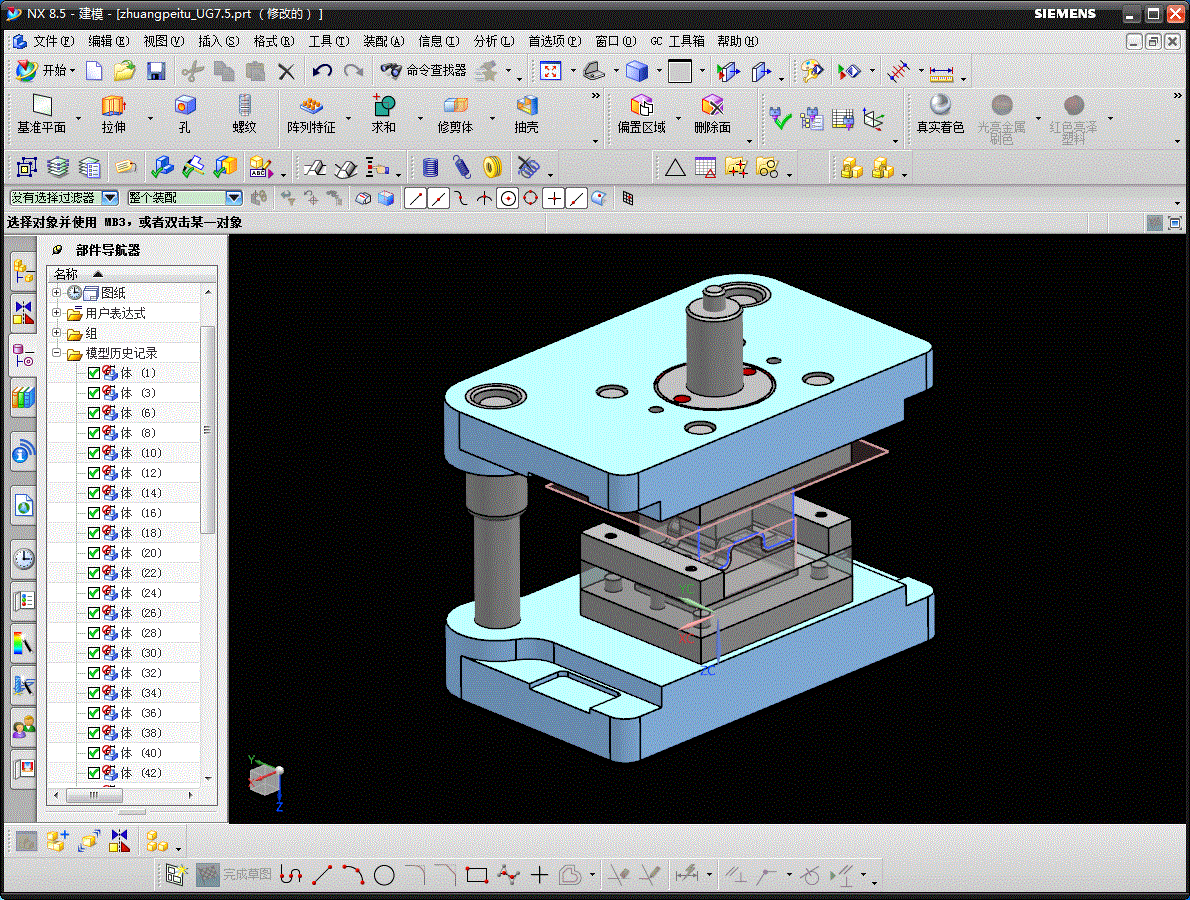Screen dimensions: 1190x900
Task: Collapse the 模型历史记录 folder
Action: 57,353
